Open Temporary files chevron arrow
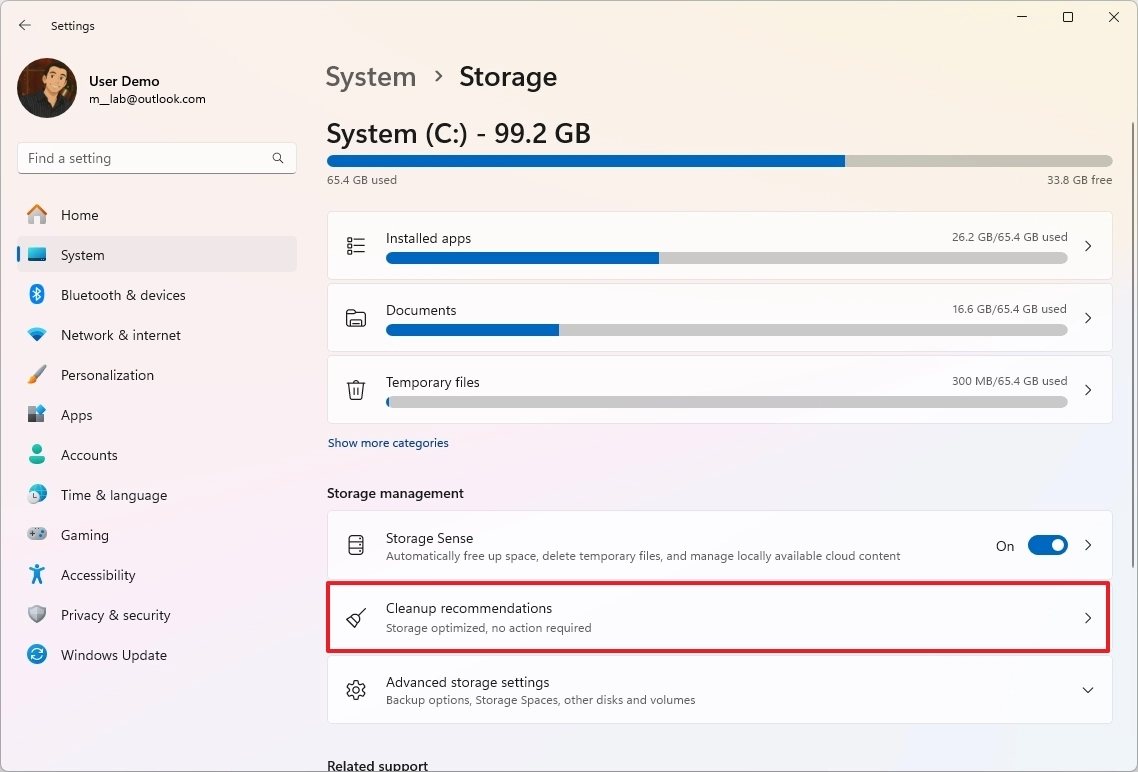The height and width of the screenshot is (772, 1138). click(1088, 390)
